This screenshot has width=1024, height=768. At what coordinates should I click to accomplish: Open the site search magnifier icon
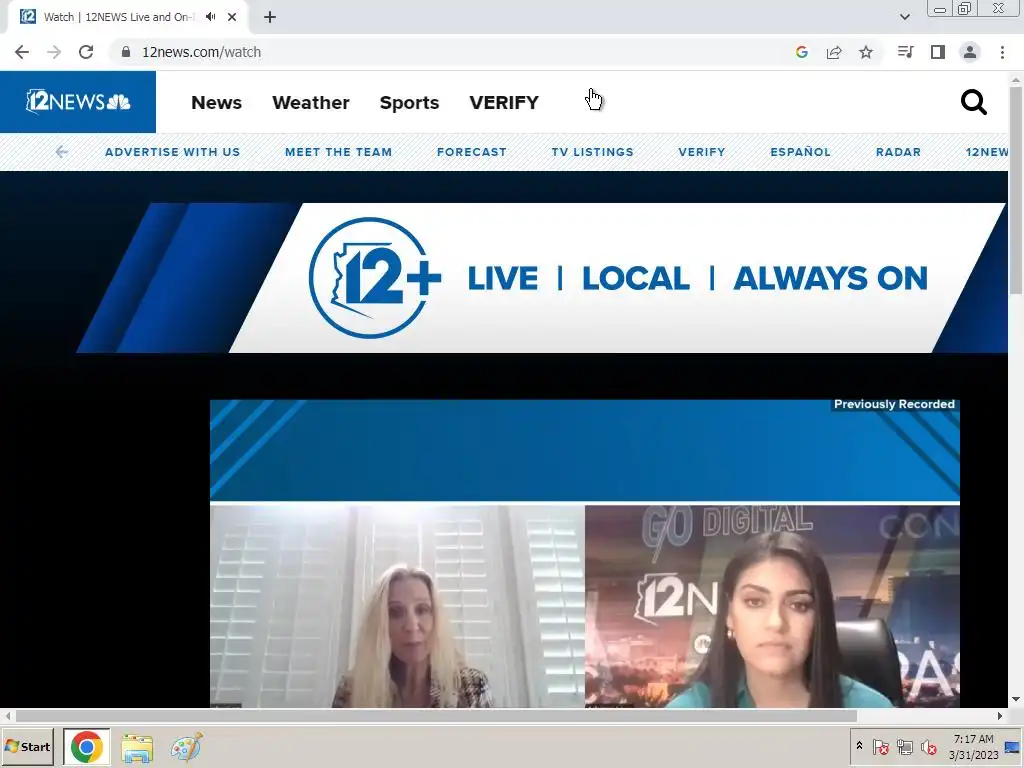coord(973,103)
